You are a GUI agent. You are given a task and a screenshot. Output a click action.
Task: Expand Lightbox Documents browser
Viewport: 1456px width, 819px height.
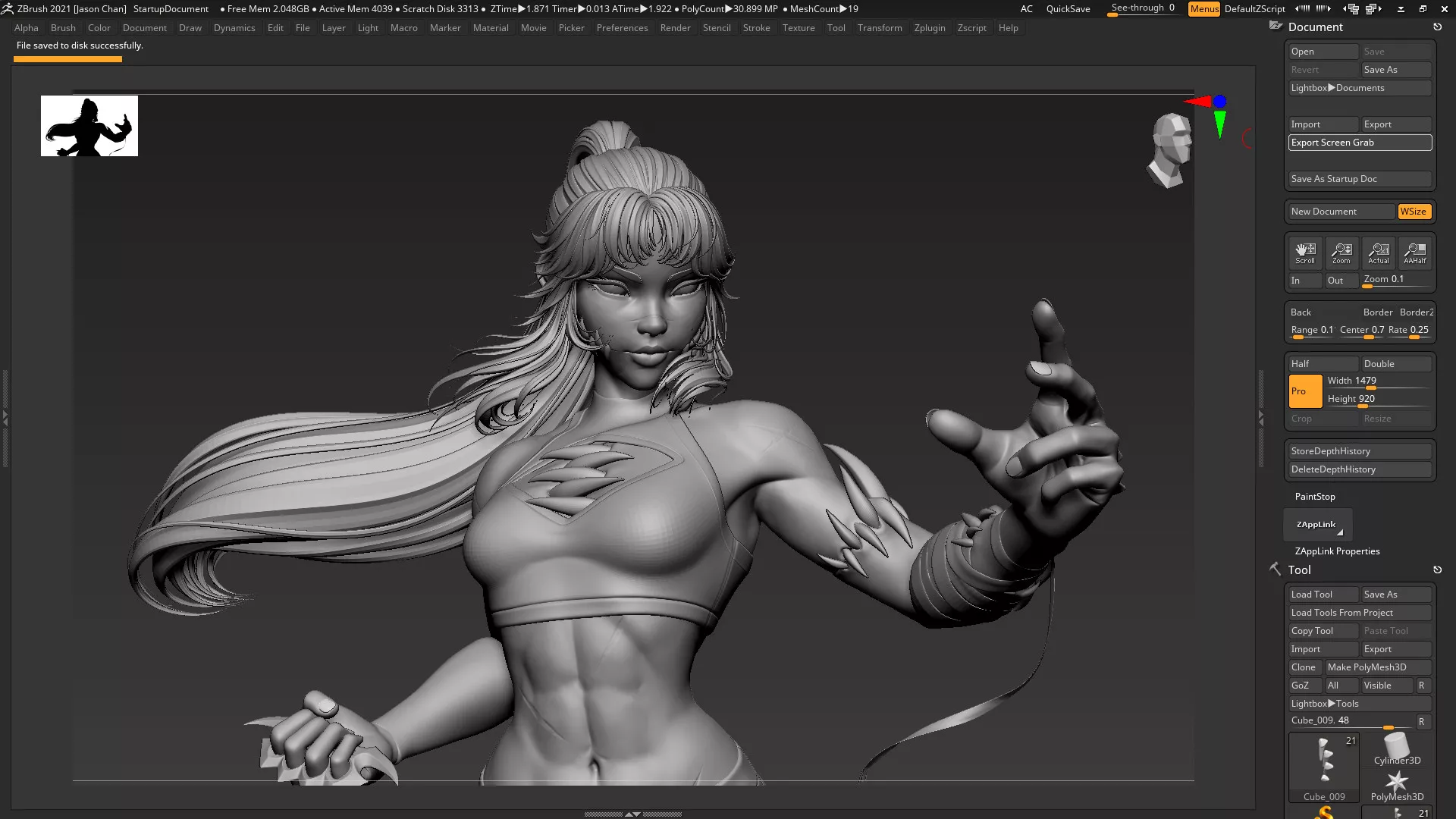1360,88
